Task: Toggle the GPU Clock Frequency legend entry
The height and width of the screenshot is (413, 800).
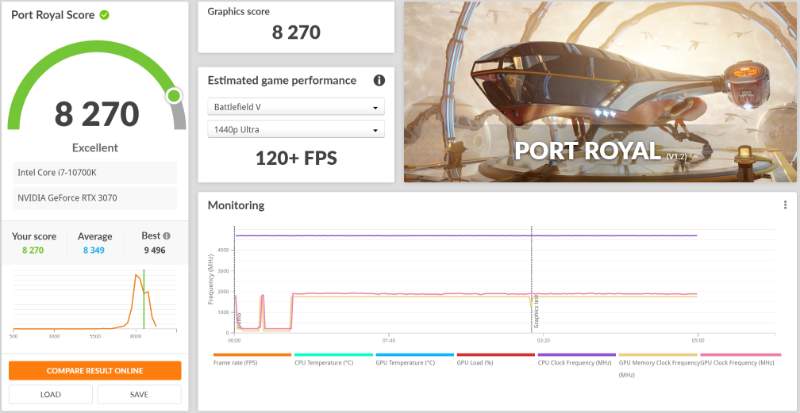Action: coord(741,359)
